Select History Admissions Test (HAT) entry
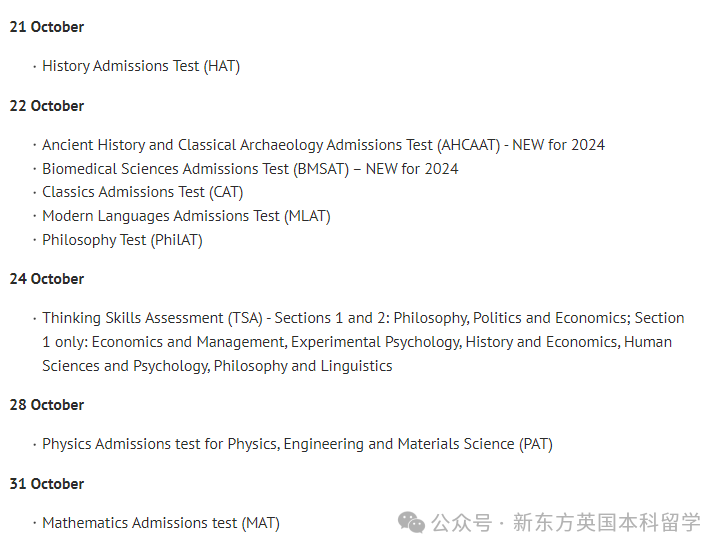The image size is (724, 552). coord(141,66)
